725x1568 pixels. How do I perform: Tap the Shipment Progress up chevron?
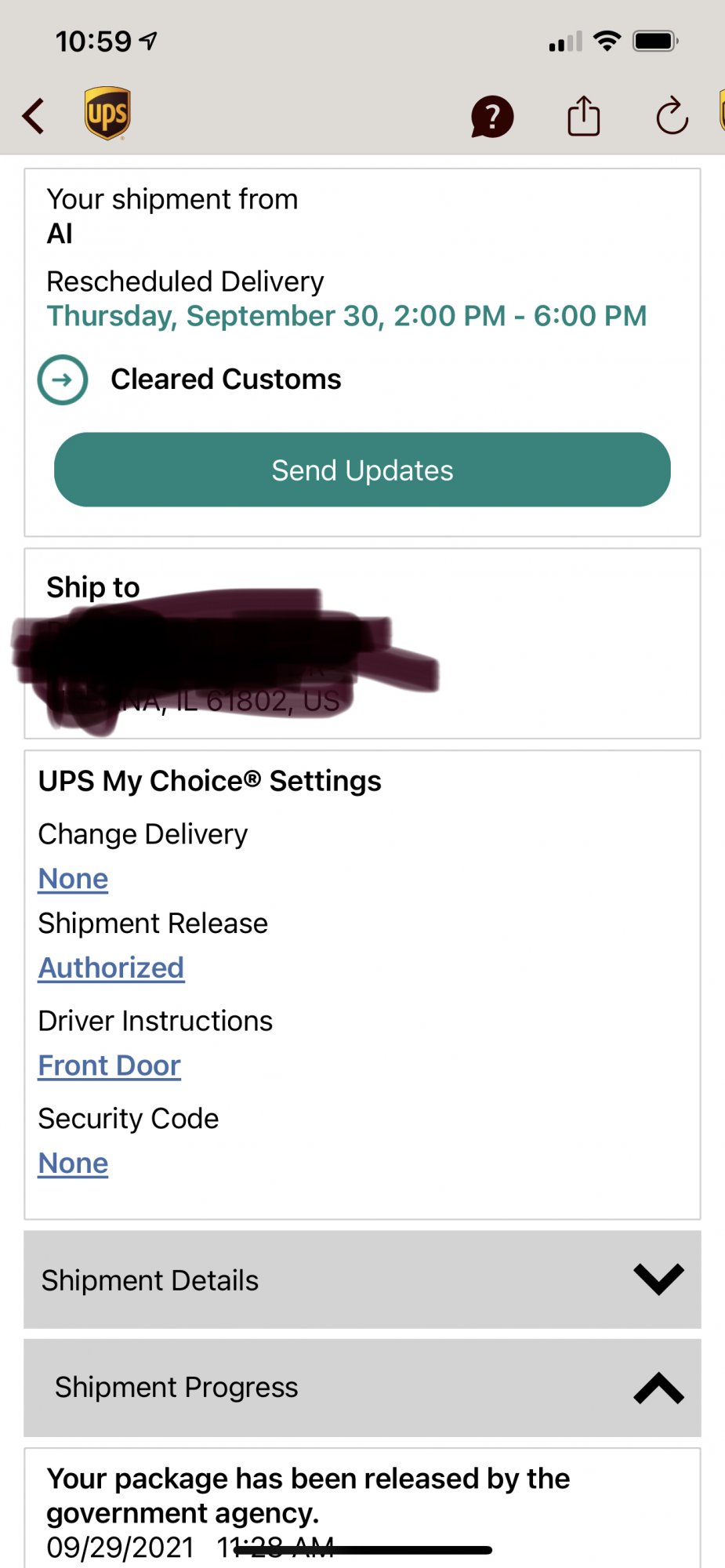tap(658, 1388)
